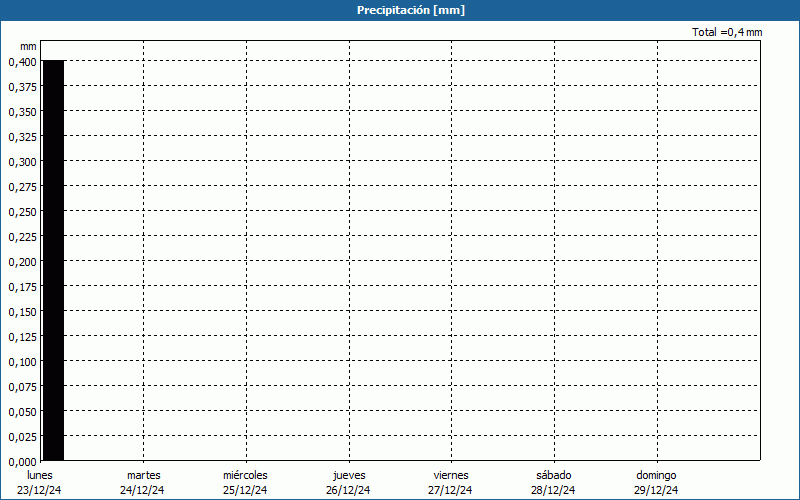Click the 26/12/24 date label
The image size is (800, 500).
pyautogui.click(x=348, y=490)
